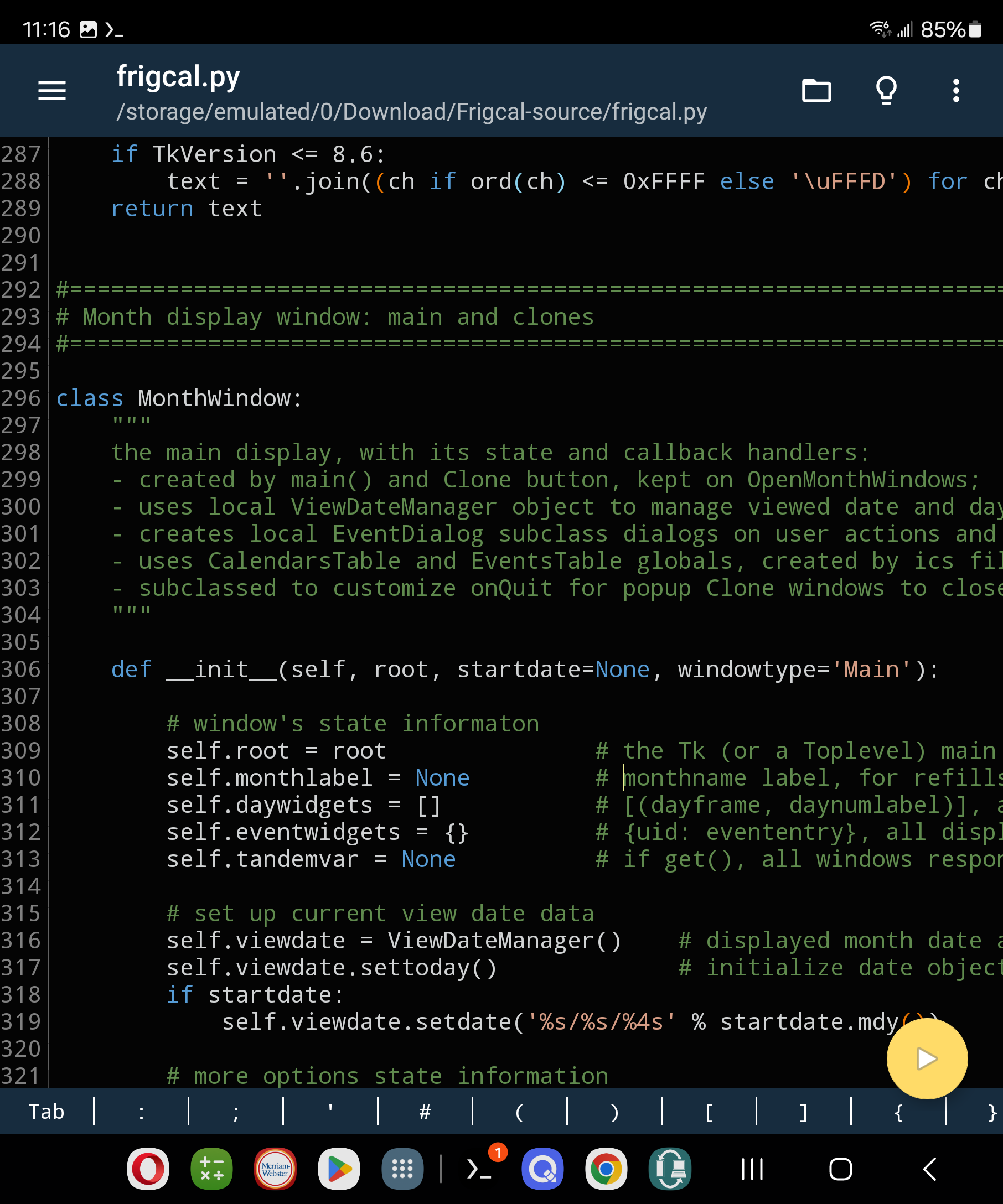The image size is (1003, 1204).
Task: Launch Opera browser from the taskbar
Action: (148, 1169)
